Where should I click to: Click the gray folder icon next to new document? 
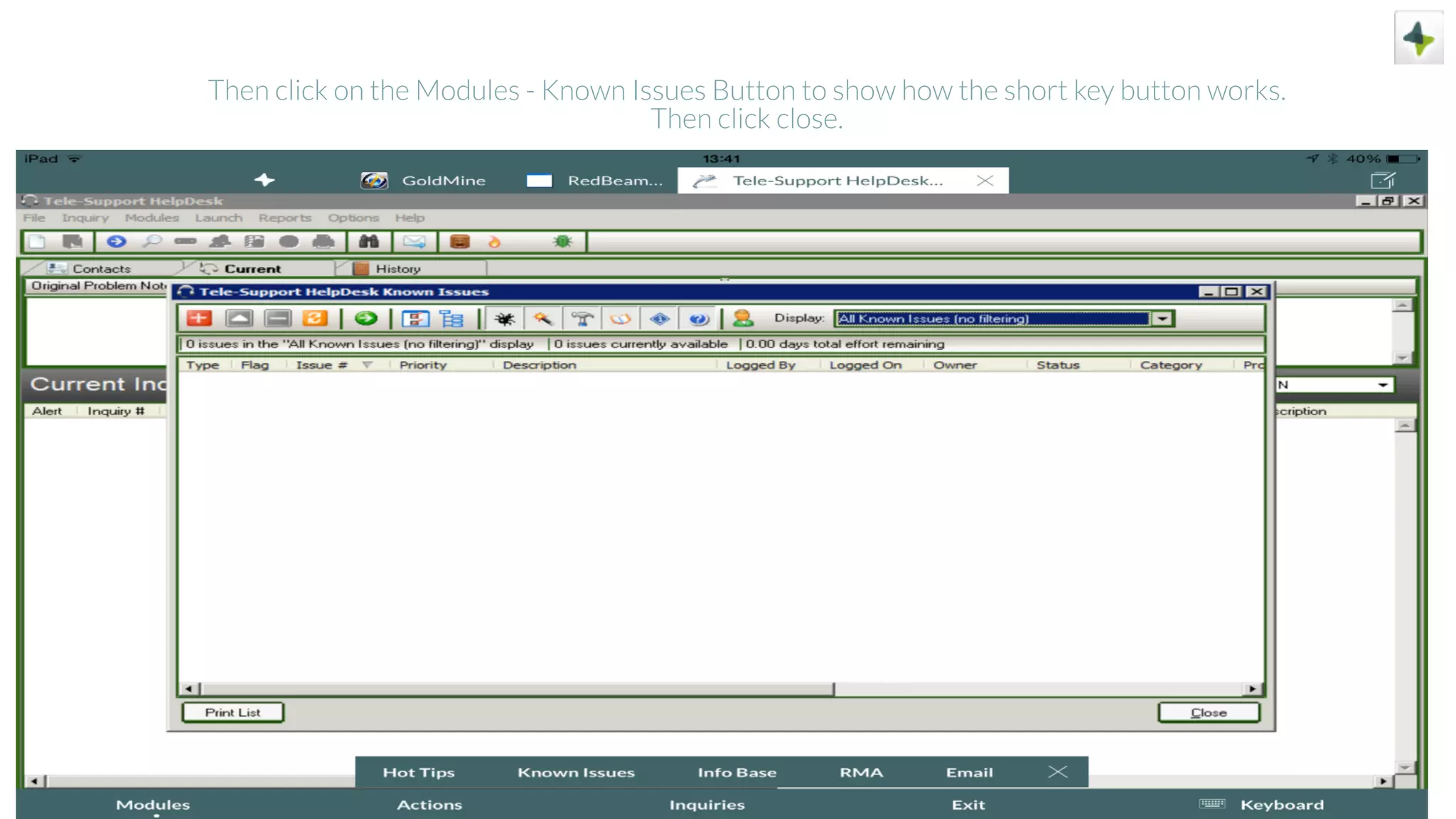[73, 242]
